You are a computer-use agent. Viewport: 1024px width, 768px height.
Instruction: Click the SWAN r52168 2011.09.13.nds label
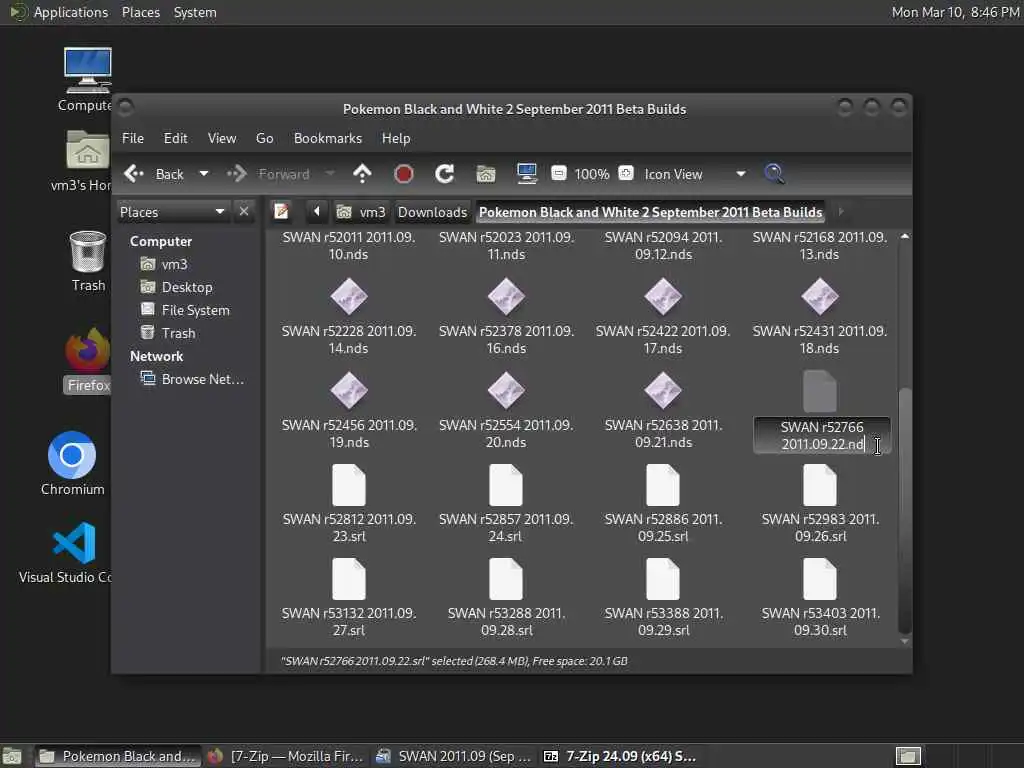(x=820, y=246)
